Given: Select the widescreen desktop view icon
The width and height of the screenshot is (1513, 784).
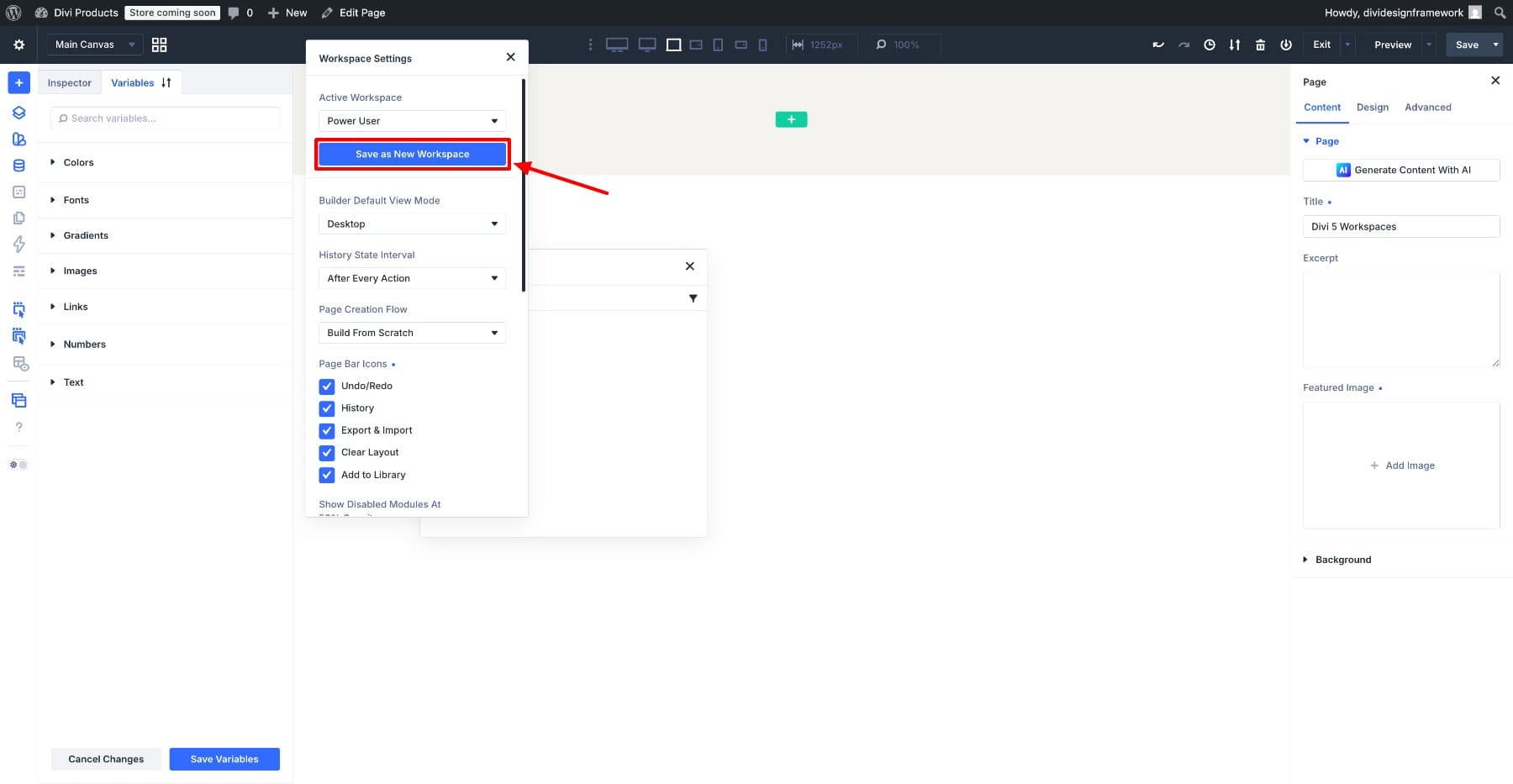Looking at the screenshot, I should coord(617,45).
